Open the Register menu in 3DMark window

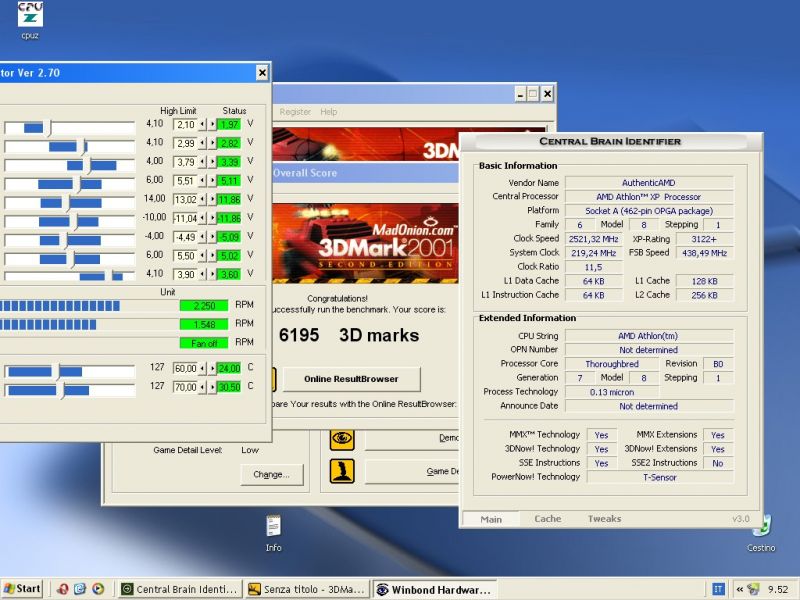coord(295,112)
